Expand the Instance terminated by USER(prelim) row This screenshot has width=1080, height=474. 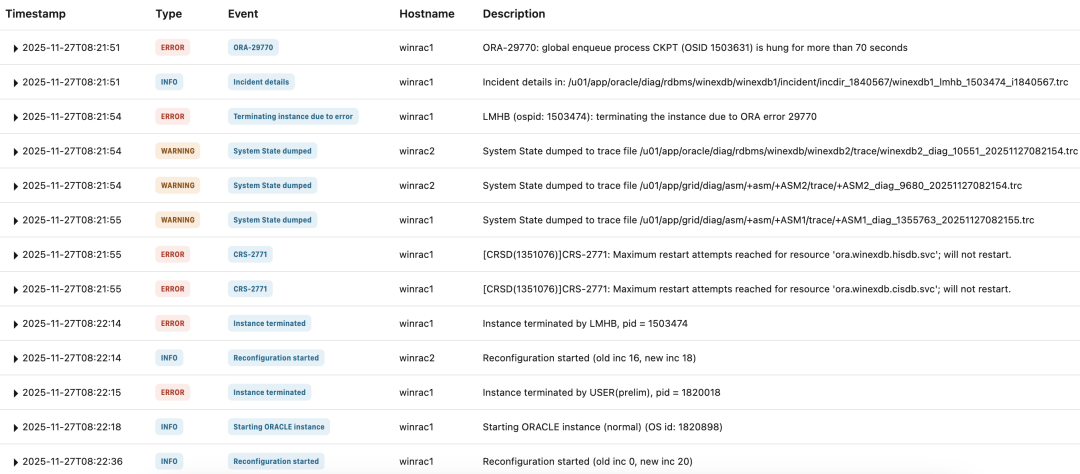point(15,393)
